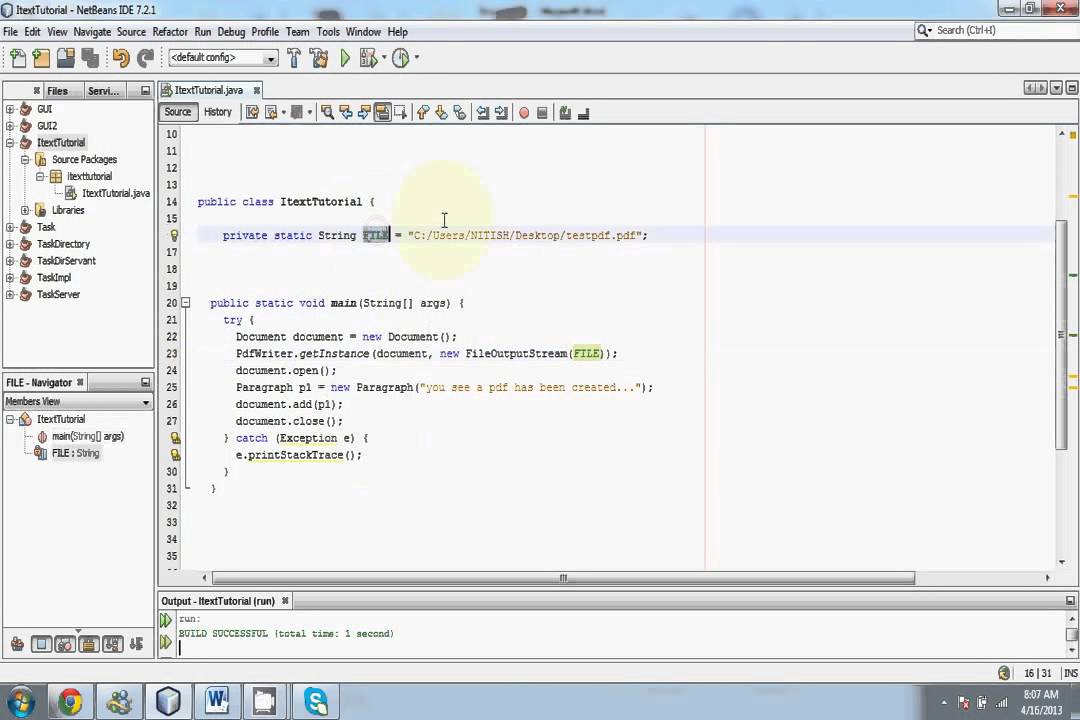Click the Clean and Build icon

pyautogui.click(x=319, y=59)
